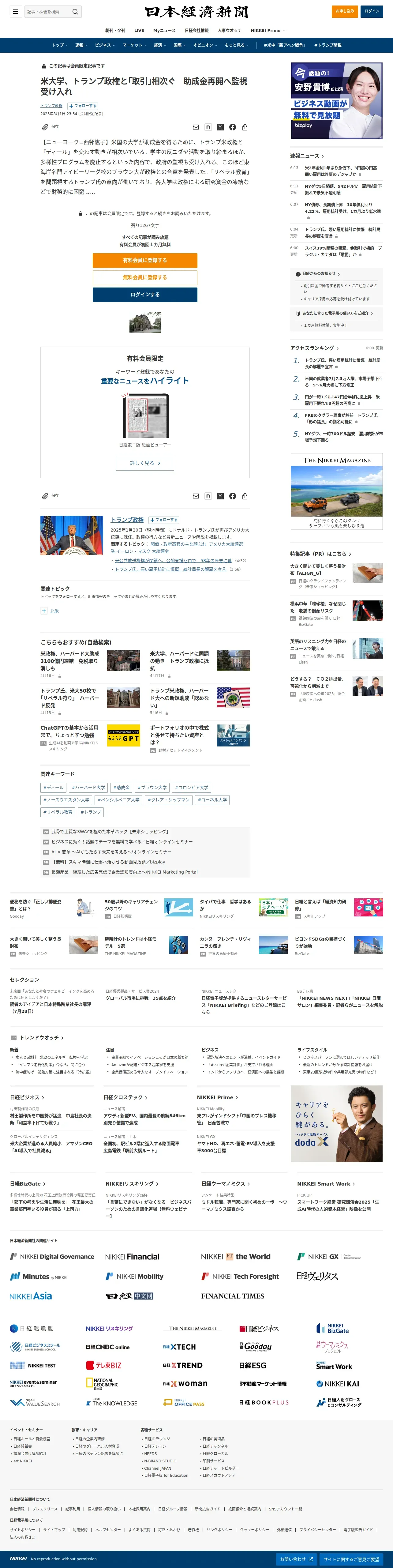Open LIVE menu item
The image size is (393, 1568).
coord(139,30)
